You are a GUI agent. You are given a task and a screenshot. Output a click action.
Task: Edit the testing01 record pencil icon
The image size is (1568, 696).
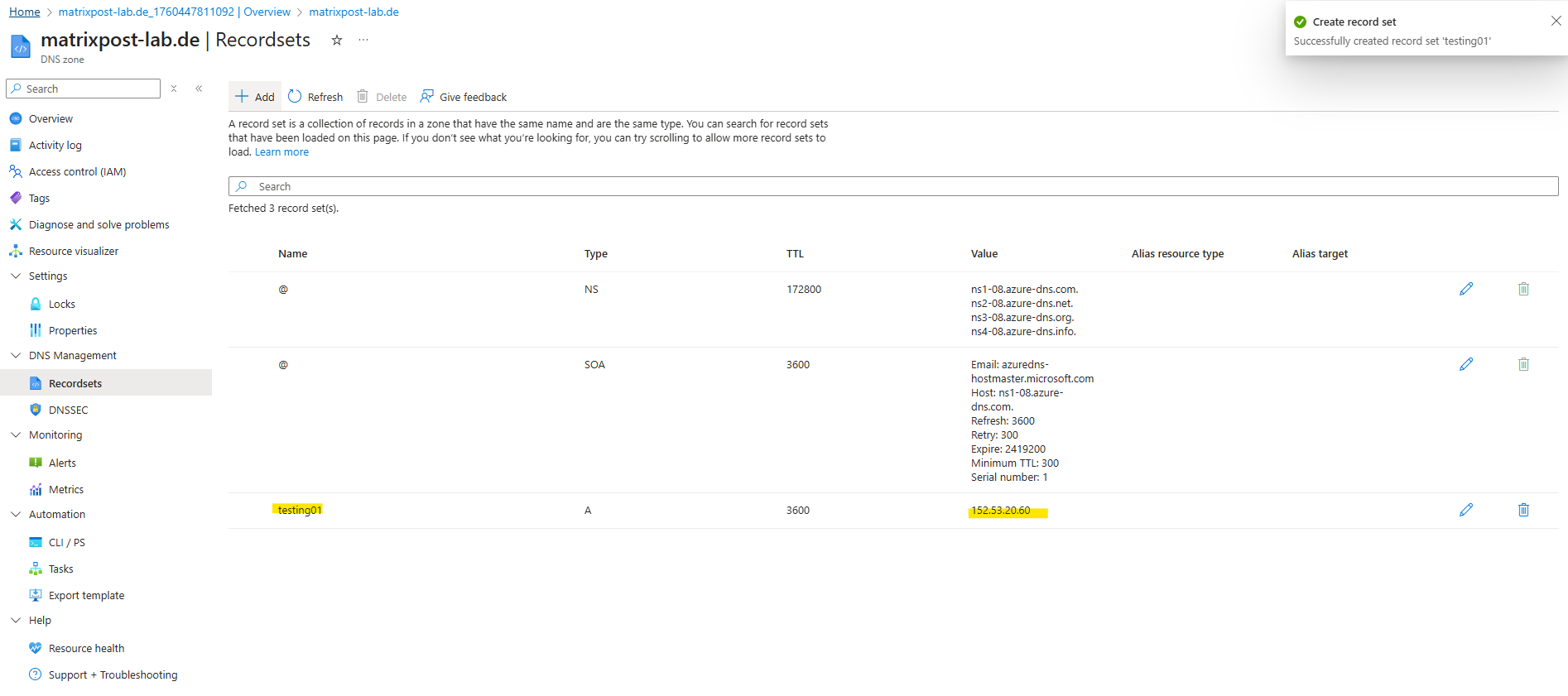tap(1466, 510)
